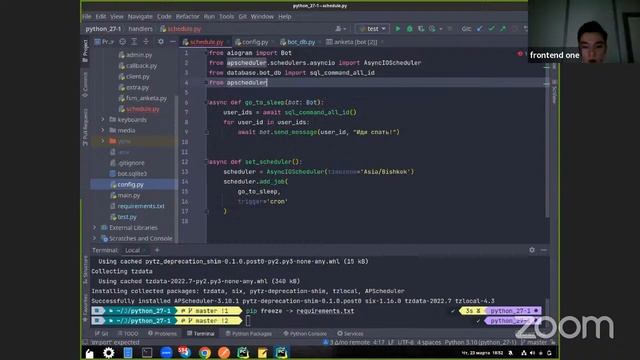
Task: Open the Refactor menu
Action: click(187, 16)
